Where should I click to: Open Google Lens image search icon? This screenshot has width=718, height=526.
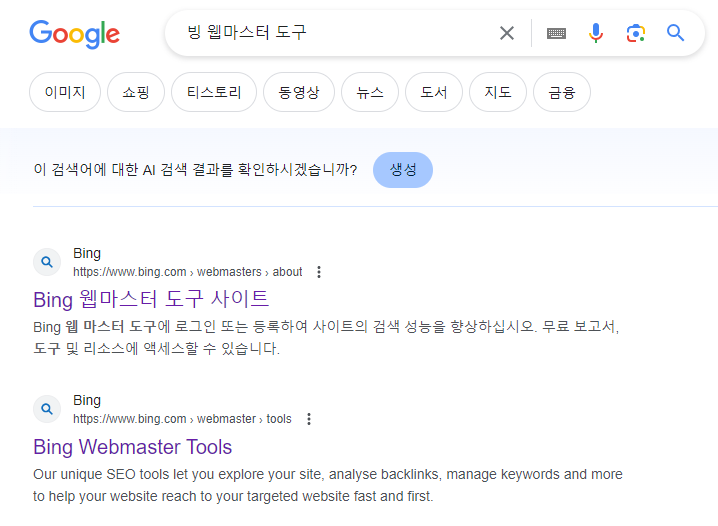point(636,33)
